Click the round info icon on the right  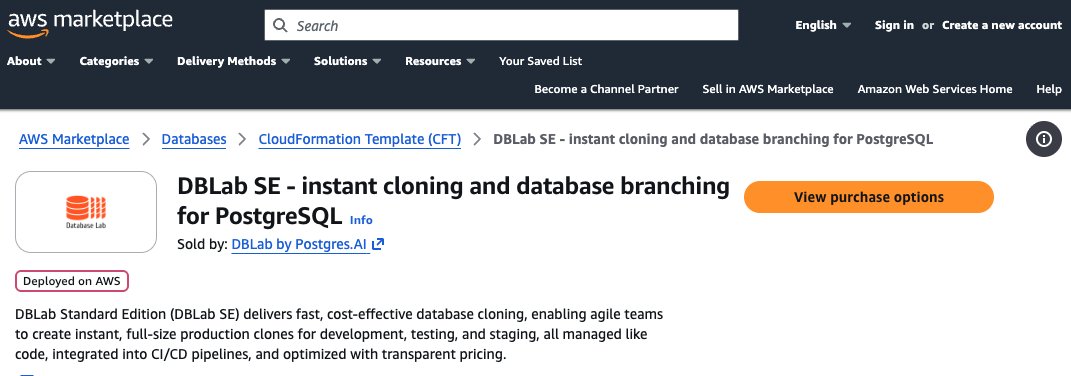[x=1043, y=139]
